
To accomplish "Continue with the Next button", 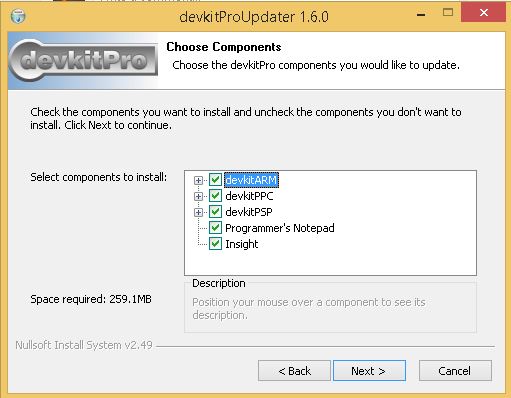I will (369, 371).
